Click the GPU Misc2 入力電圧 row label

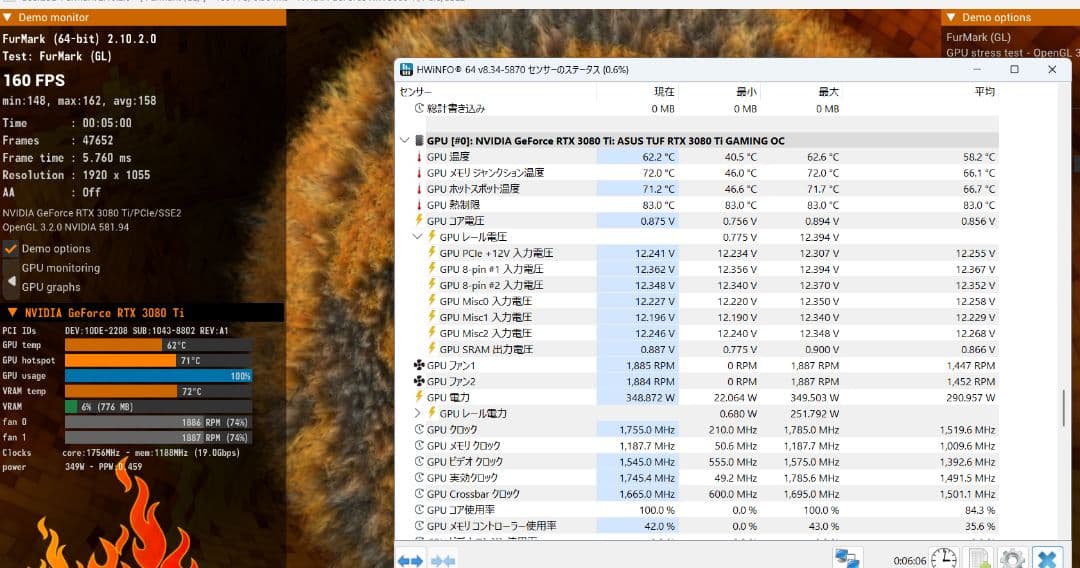pos(486,333)
